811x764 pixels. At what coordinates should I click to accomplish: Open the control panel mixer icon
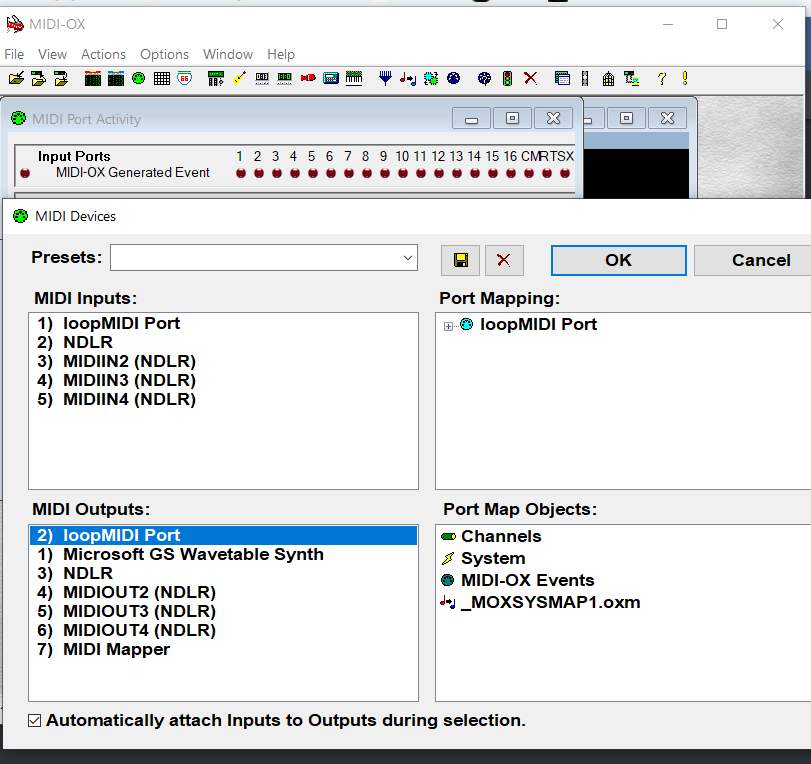point(216,79)
